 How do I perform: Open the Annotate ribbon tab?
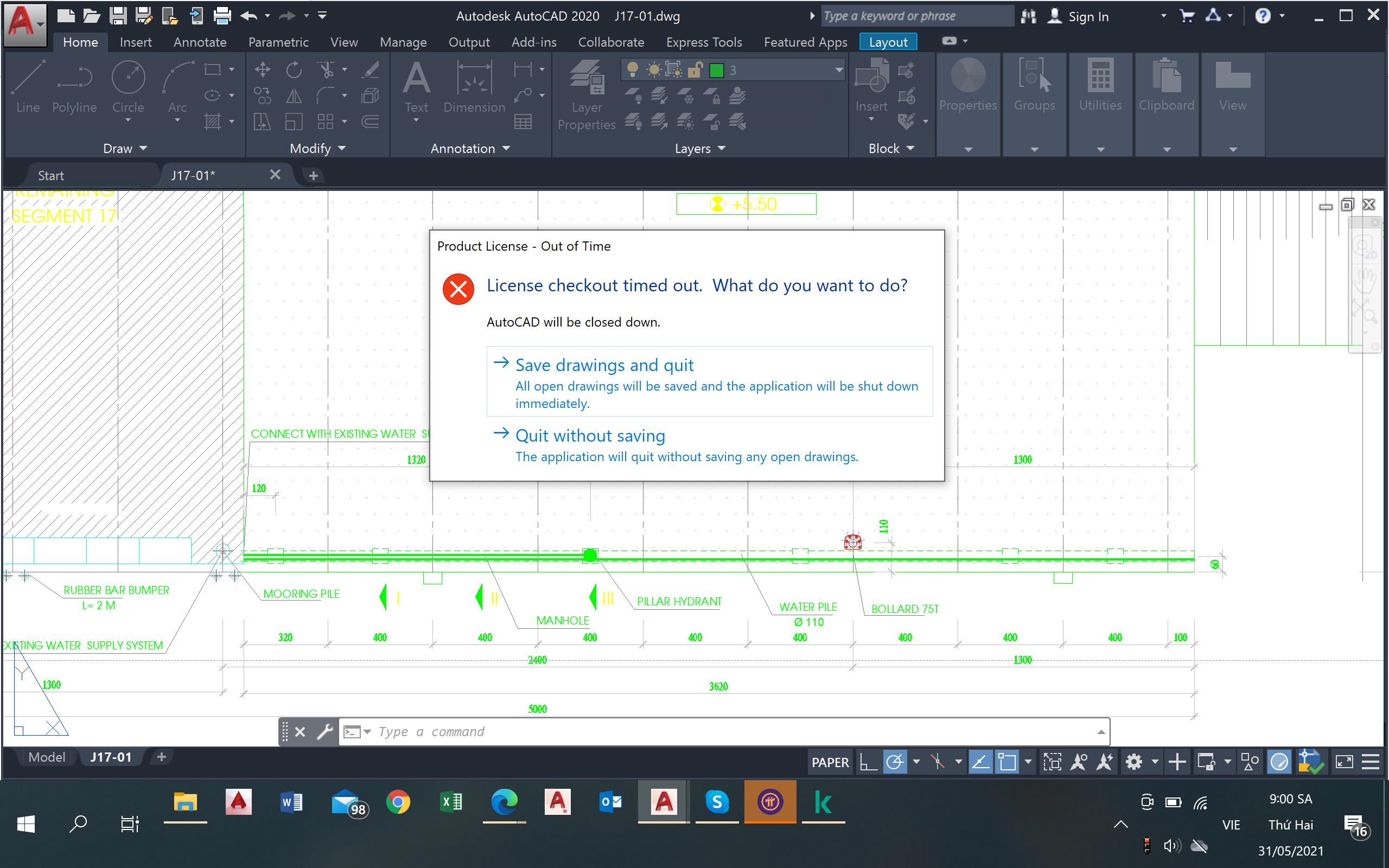[x=200, y=42]
